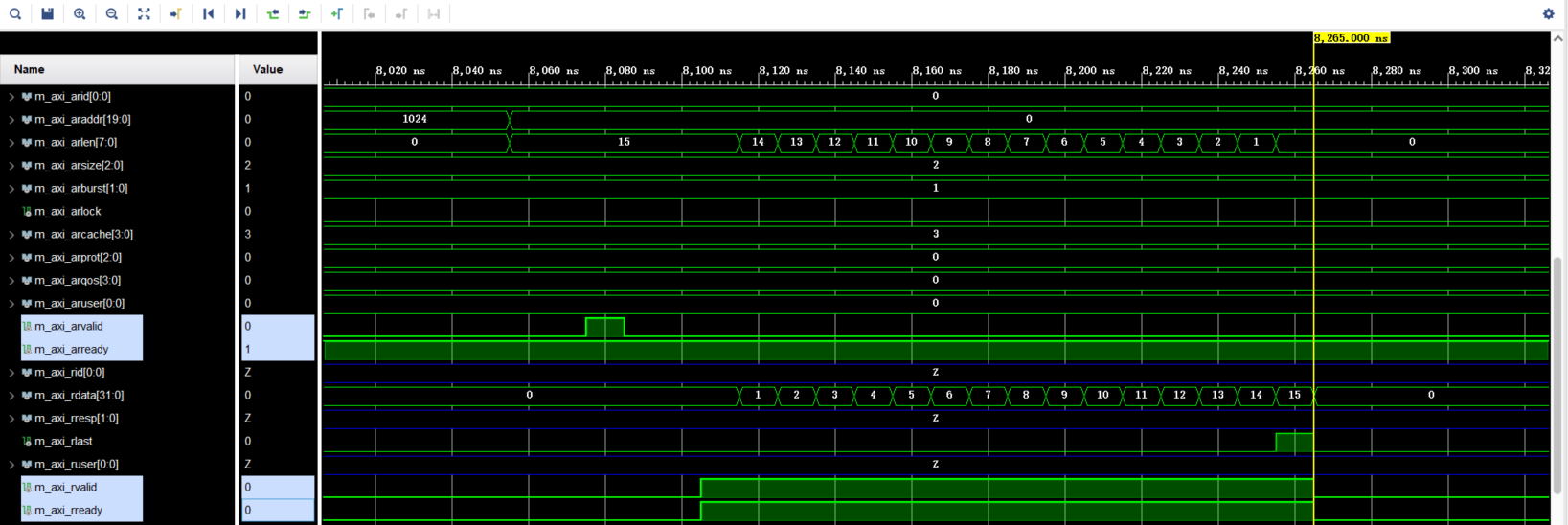
Task: Click the rdata segment showing value 15
Action: coord(1294,395)
